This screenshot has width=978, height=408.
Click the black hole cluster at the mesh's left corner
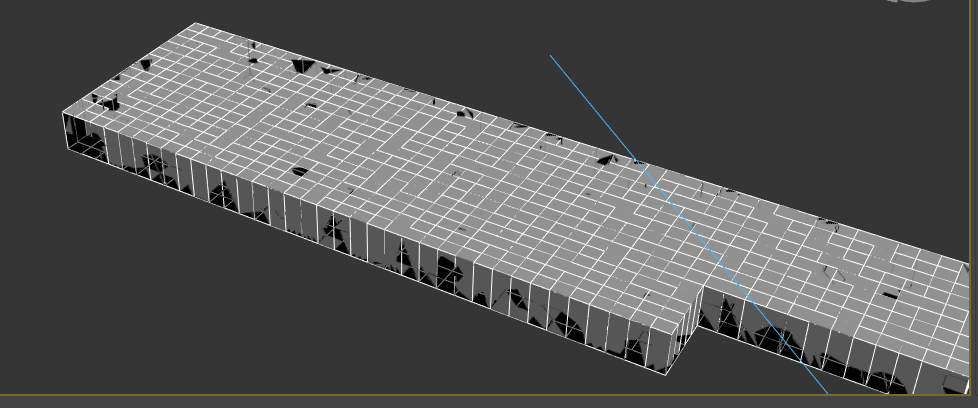point(105,102)
